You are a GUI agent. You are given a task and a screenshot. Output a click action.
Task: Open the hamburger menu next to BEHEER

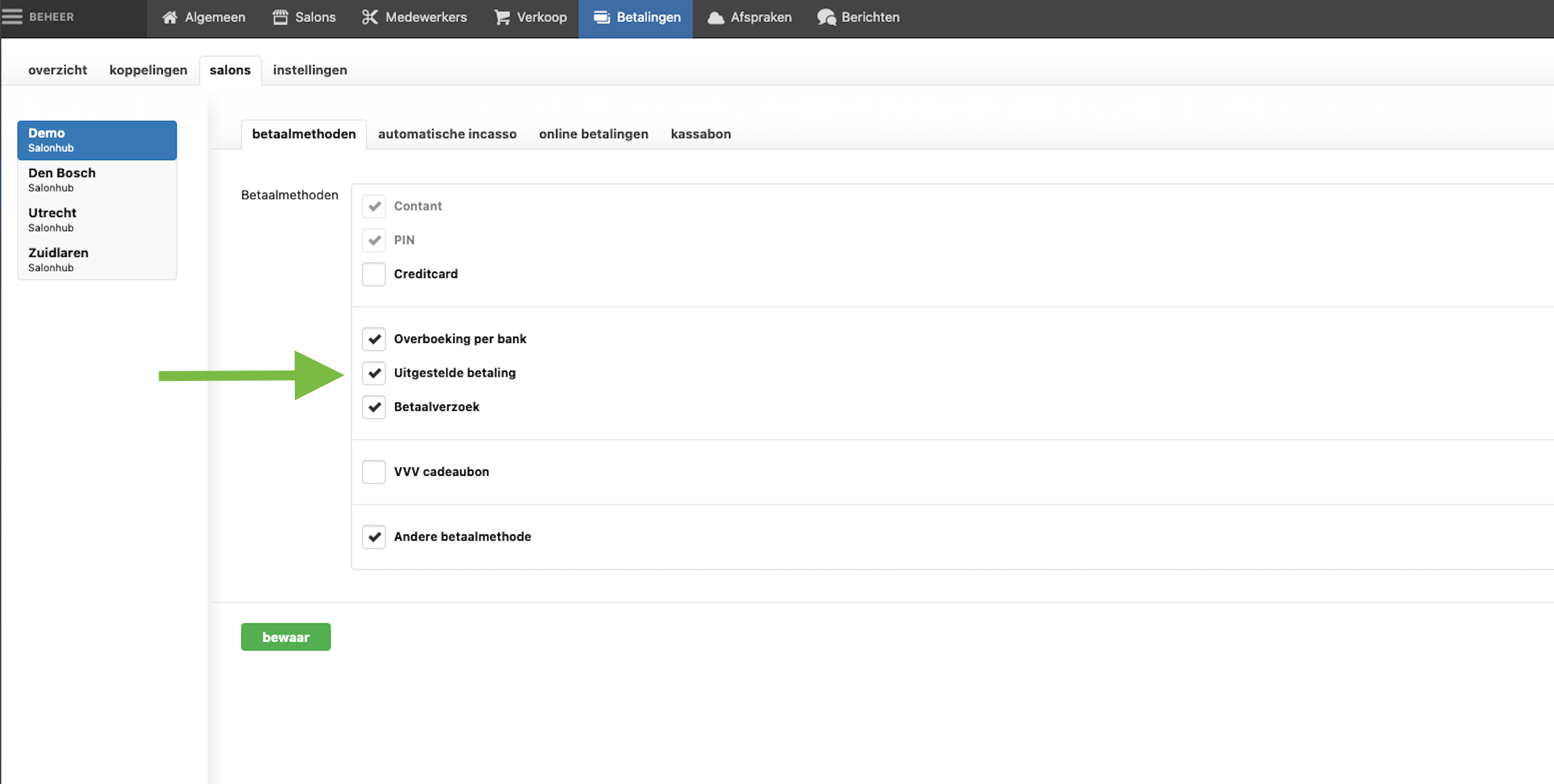tap(12, 17)
